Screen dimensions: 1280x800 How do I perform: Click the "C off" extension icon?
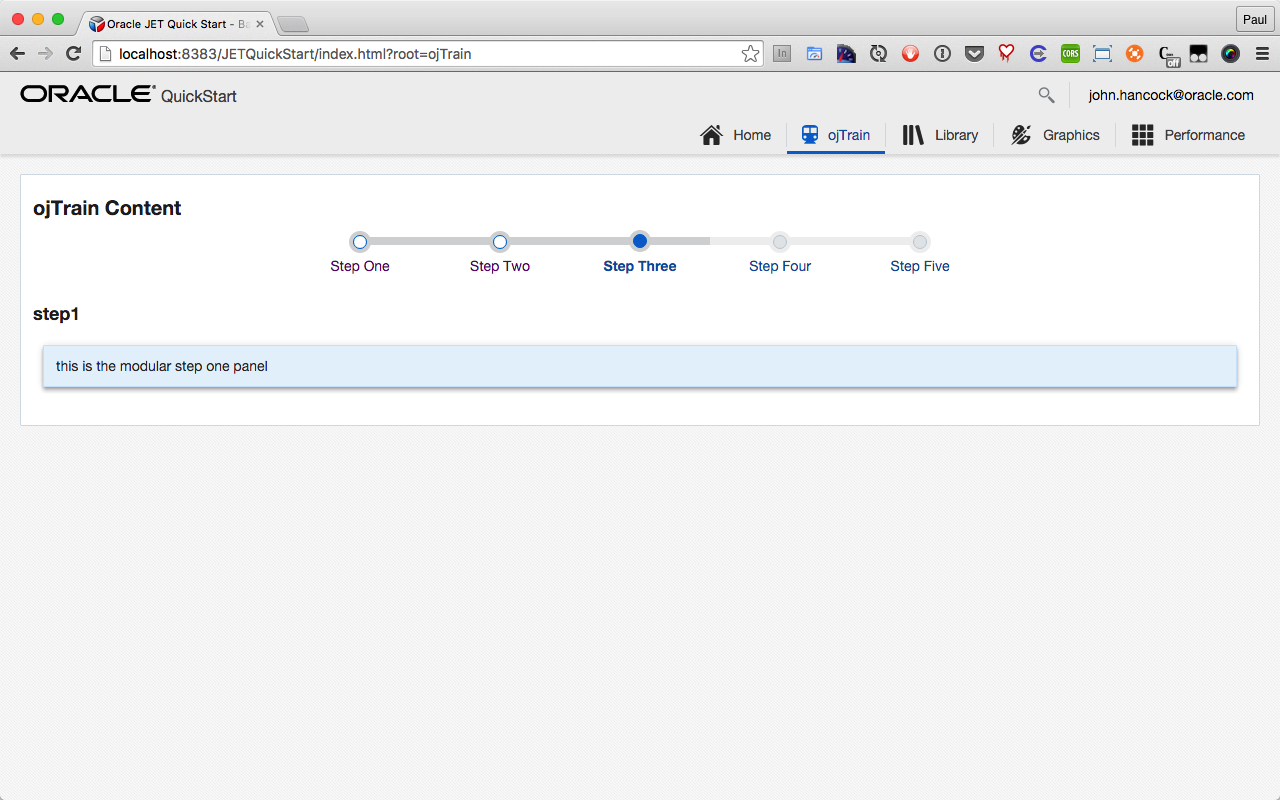pos(1168,56)
